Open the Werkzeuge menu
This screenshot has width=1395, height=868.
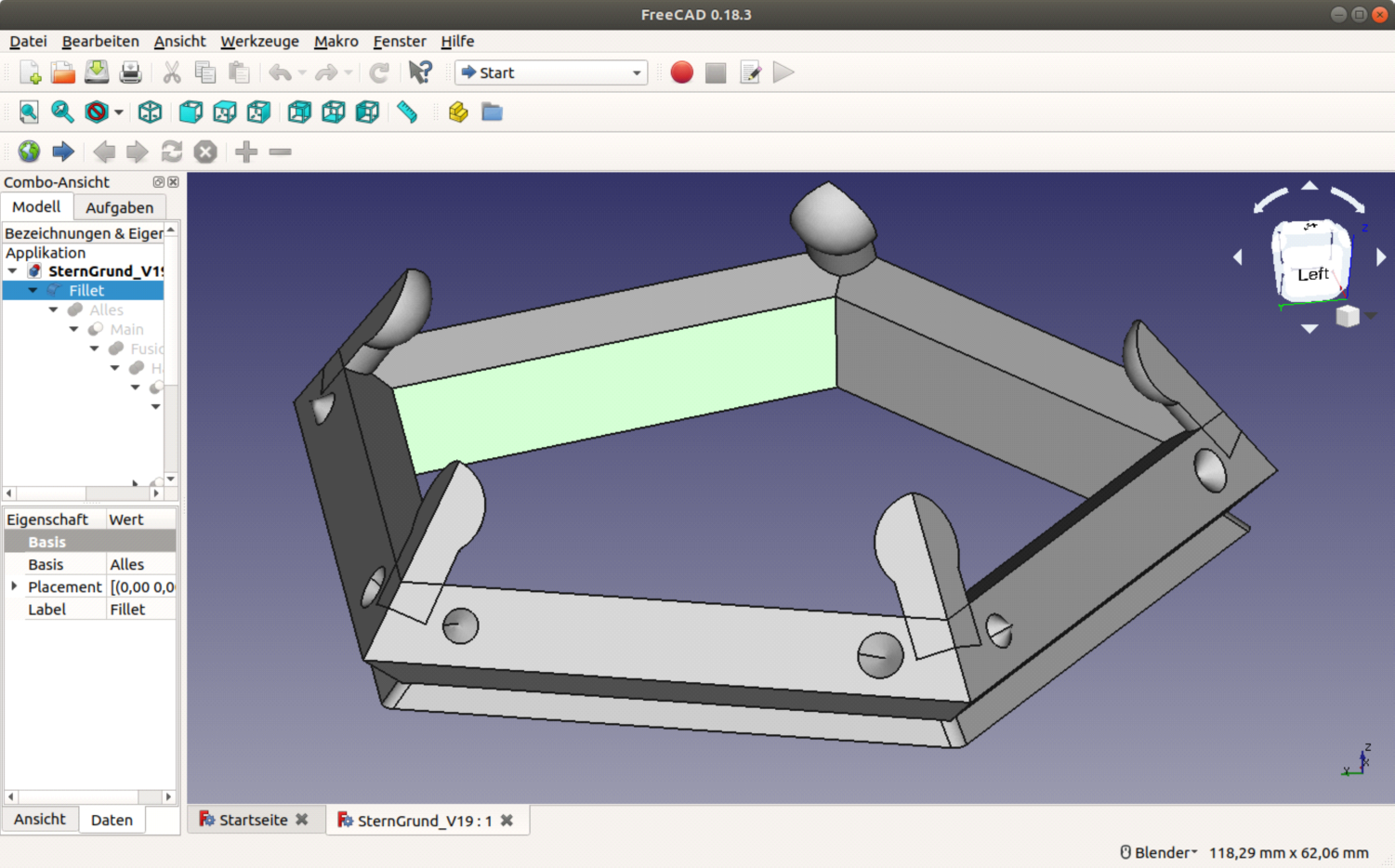[259, 41]
